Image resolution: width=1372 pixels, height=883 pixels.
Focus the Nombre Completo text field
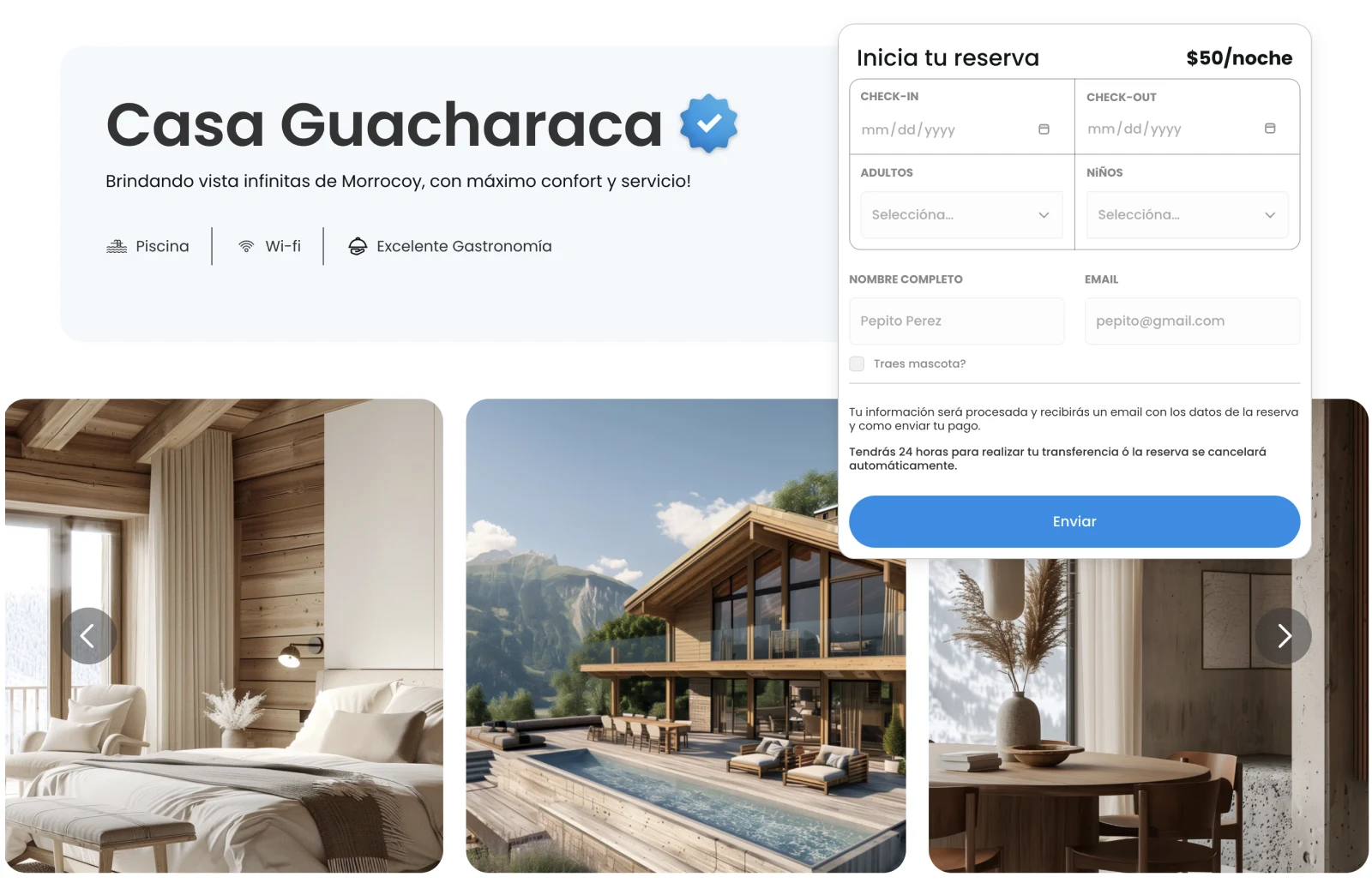(956, 321)
